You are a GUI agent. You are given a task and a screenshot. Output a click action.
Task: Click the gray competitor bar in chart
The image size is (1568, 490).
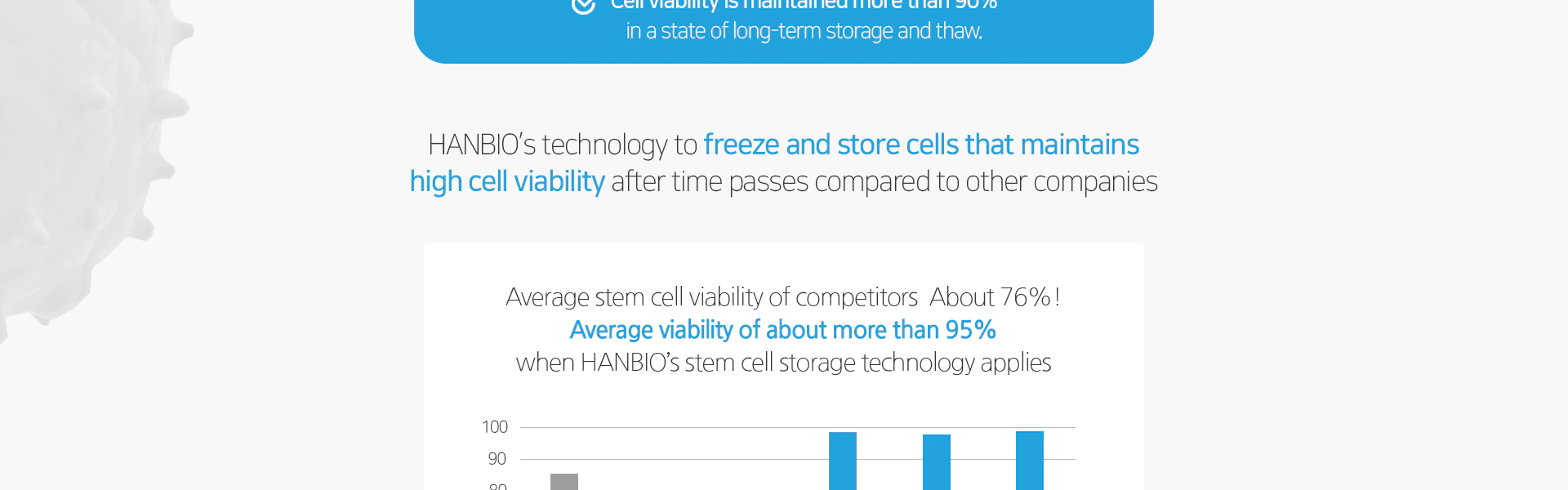564,482
